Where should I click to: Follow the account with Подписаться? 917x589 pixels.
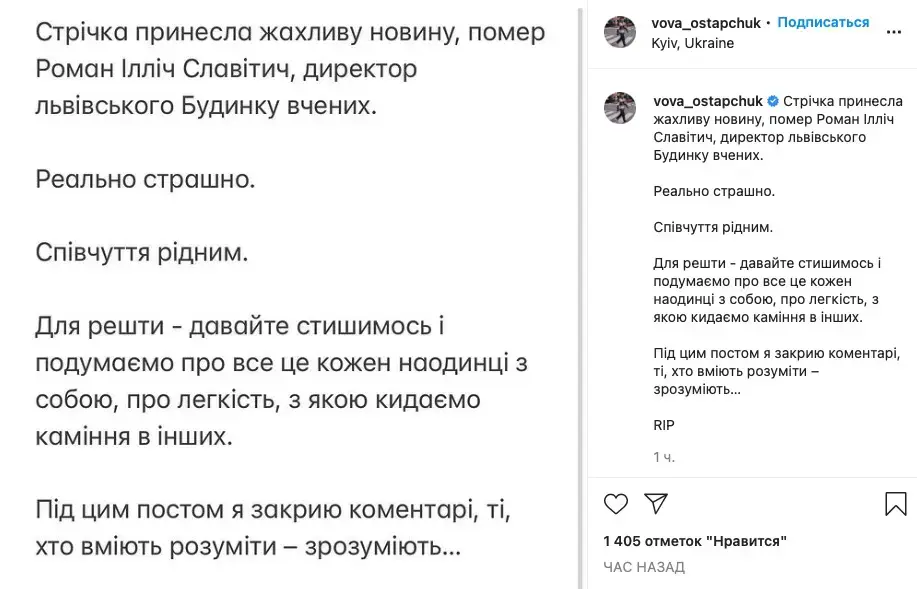point(823,22)
